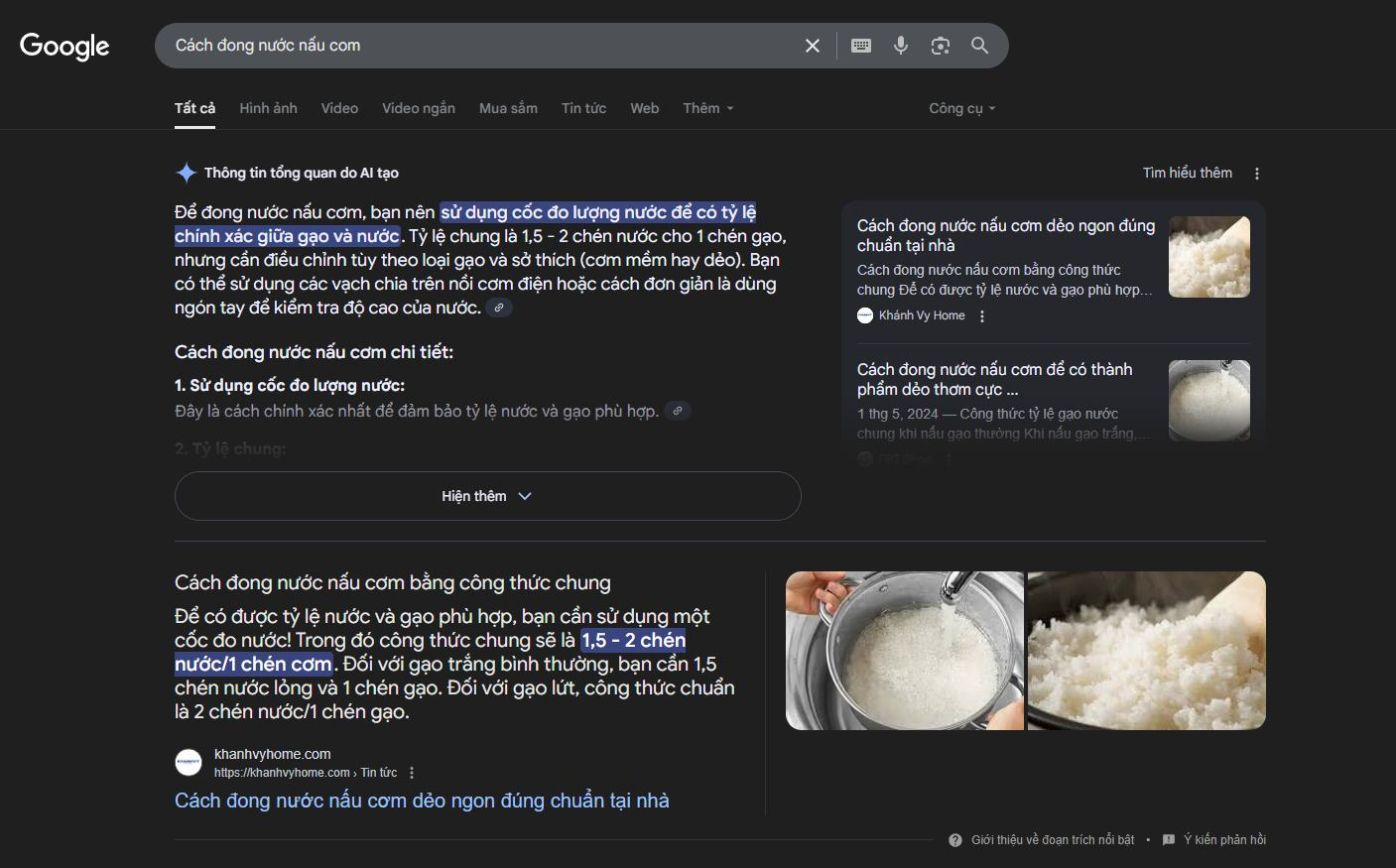Click the AI overview sparkle icon

tap(186, 173)
